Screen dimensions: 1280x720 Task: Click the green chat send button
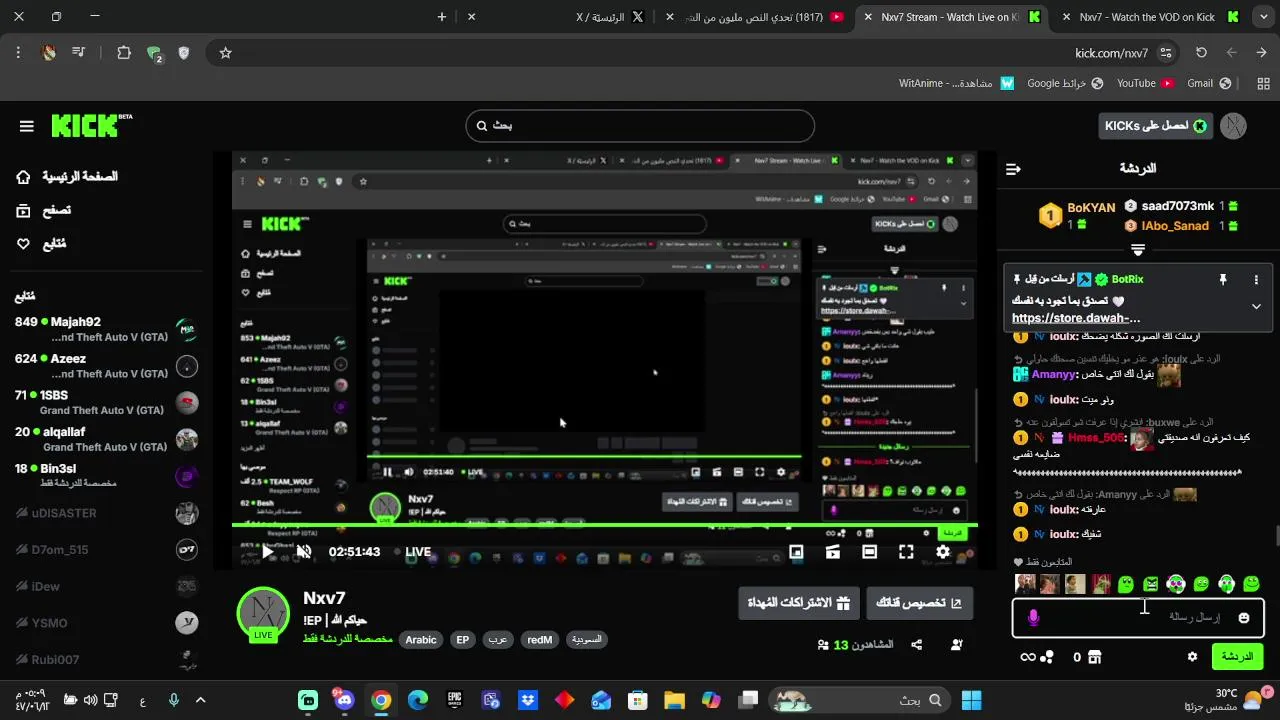tap(1237, 657)
